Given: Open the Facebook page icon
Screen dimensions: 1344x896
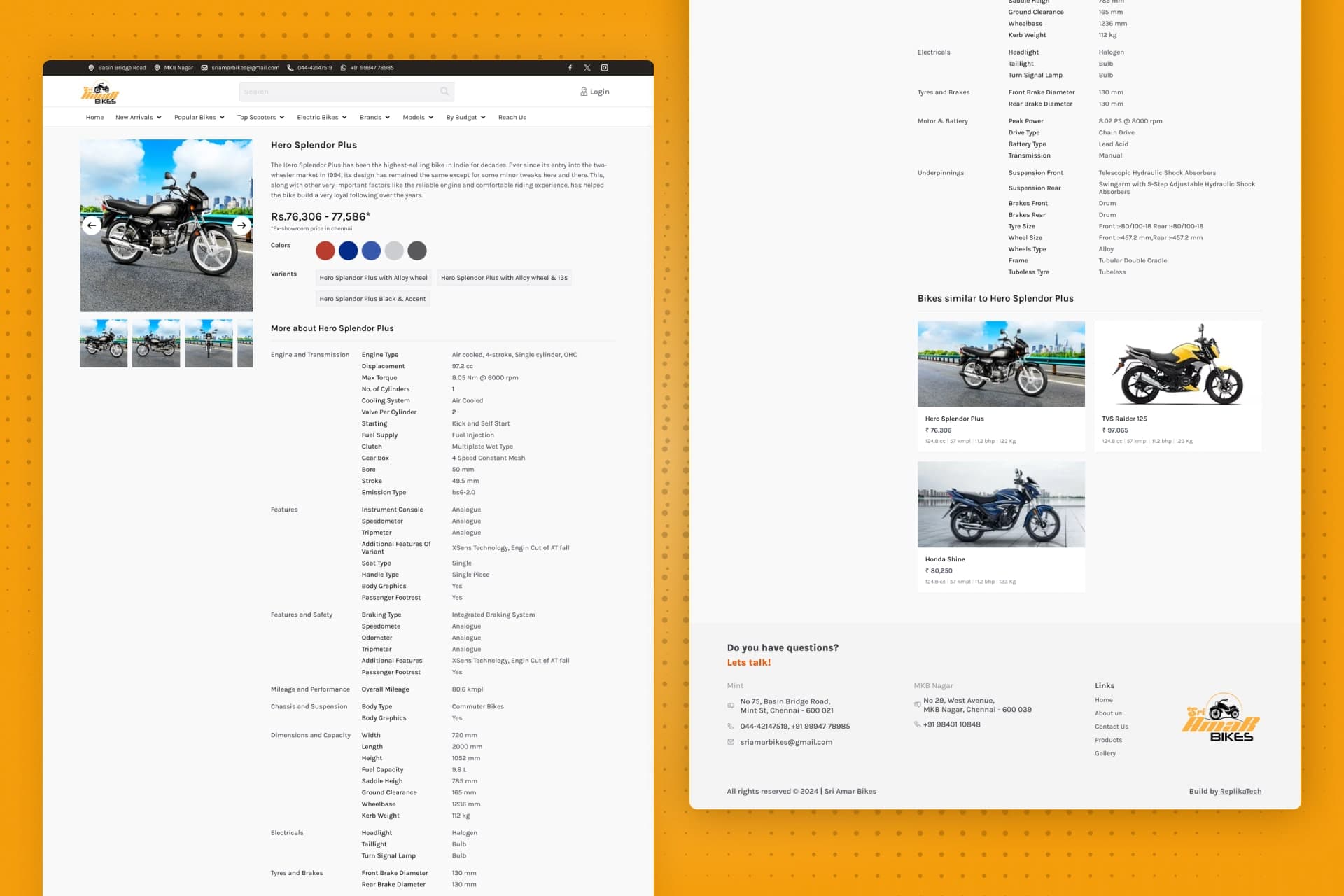Looking at the screenshot, I should pos(570,67).
